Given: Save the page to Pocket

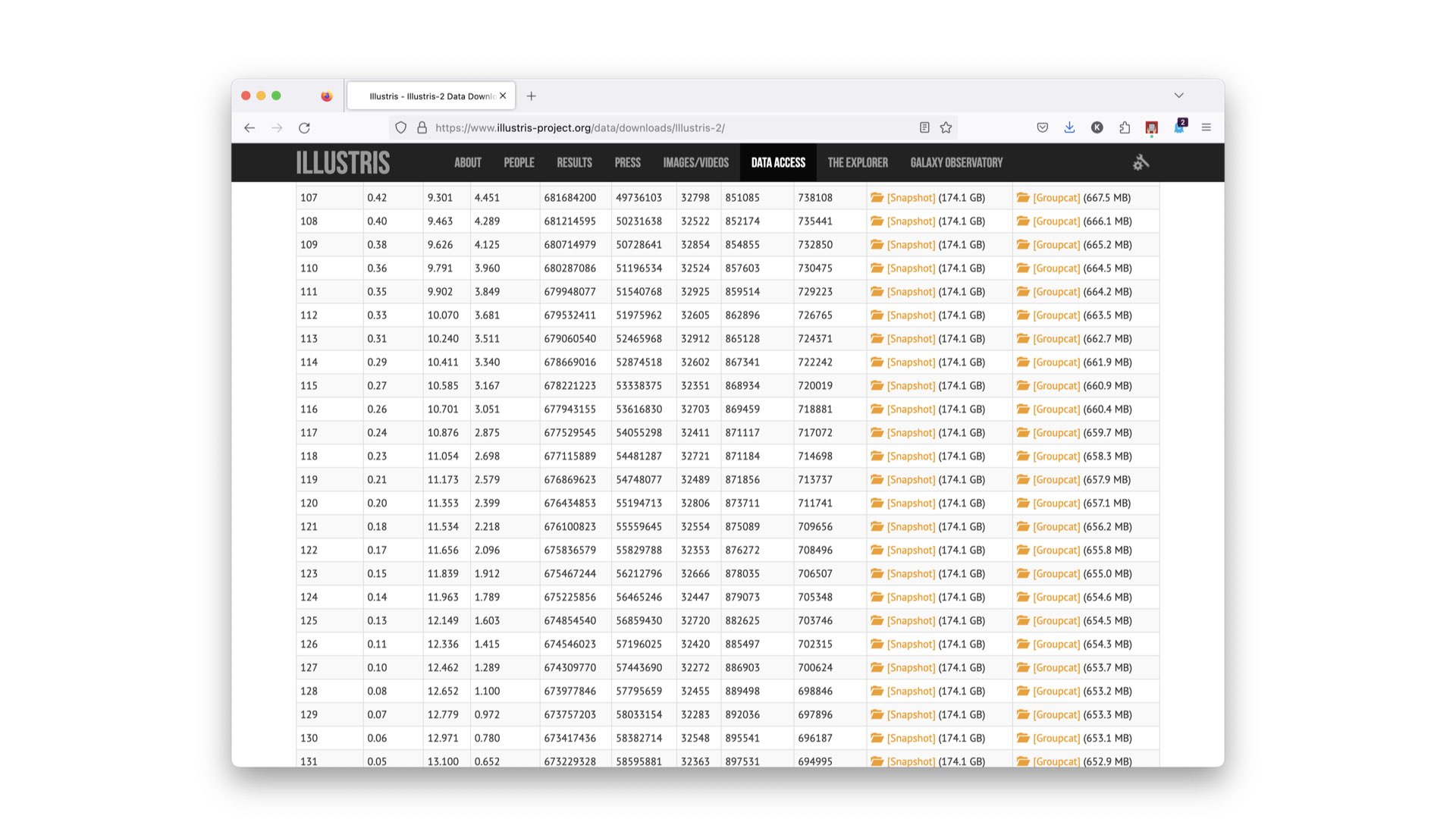Looking at the screenshot, I should pyautogui.click(x=1043, y=128).
